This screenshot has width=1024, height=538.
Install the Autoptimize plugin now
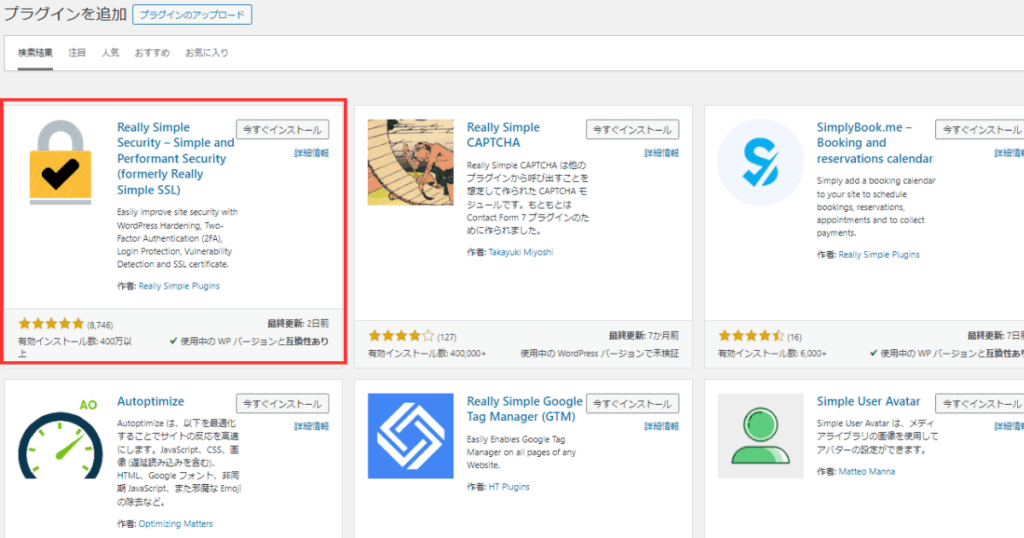282,404
